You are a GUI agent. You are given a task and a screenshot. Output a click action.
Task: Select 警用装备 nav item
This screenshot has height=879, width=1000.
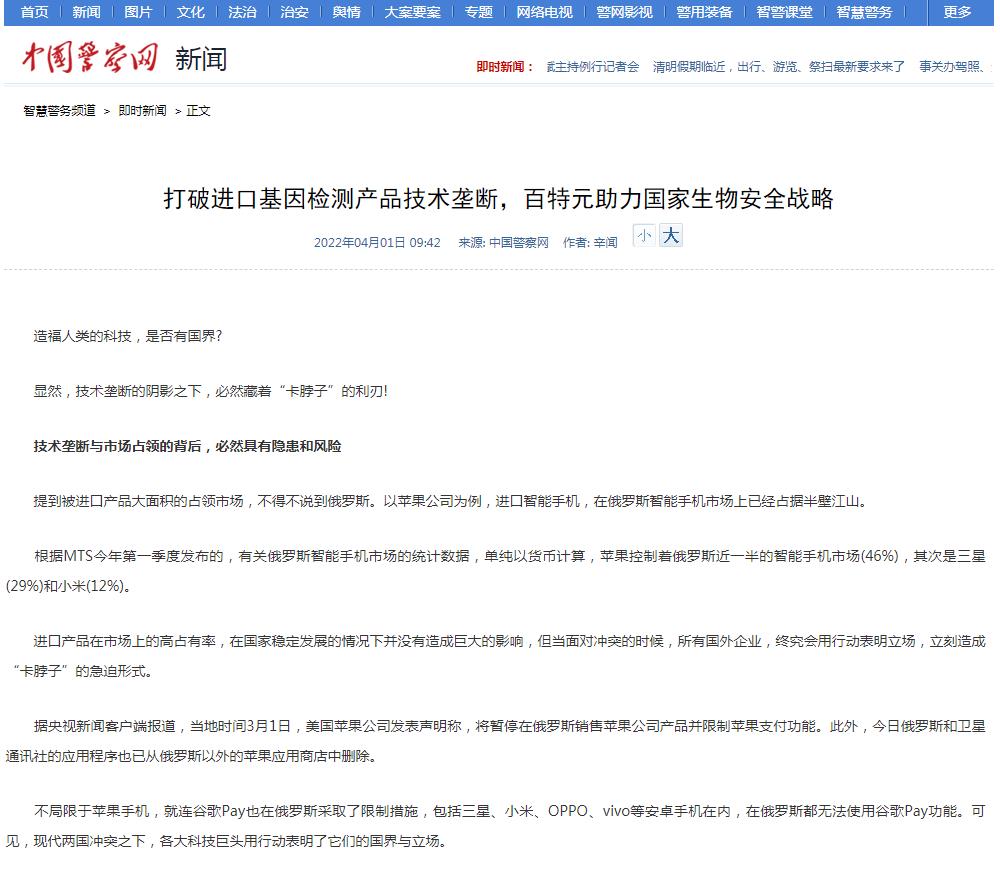click(x=705, y=12)
